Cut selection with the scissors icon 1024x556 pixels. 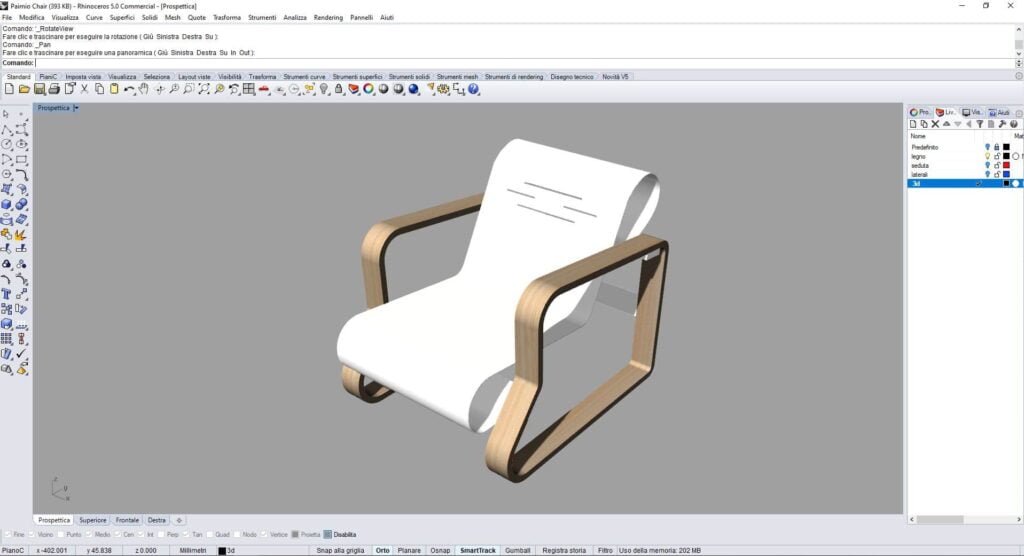click(84, 90)
